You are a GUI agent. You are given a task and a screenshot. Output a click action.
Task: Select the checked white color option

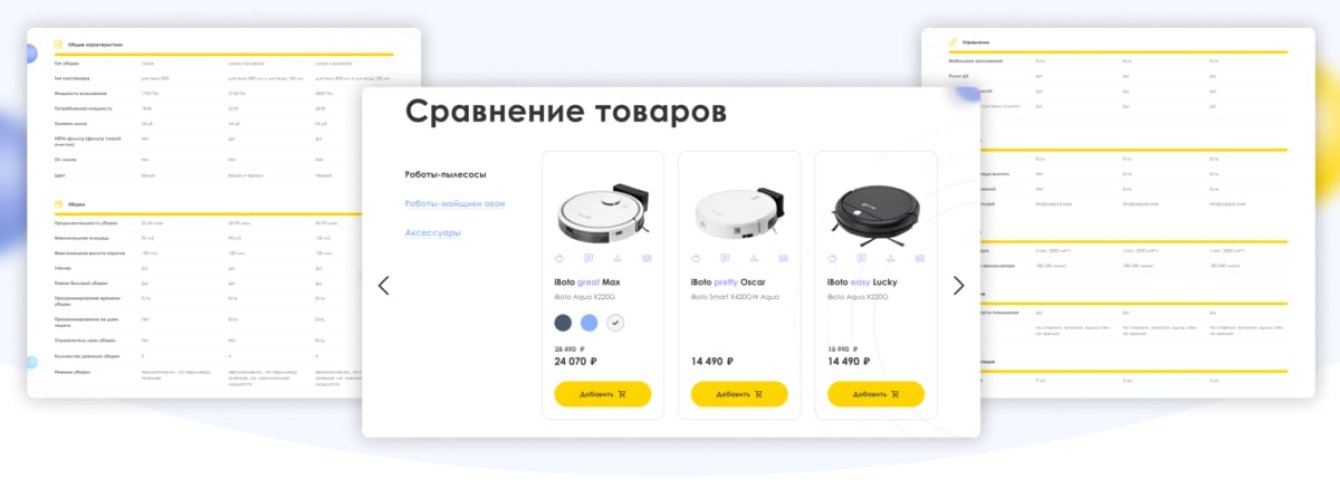click(x=616, y=322)
